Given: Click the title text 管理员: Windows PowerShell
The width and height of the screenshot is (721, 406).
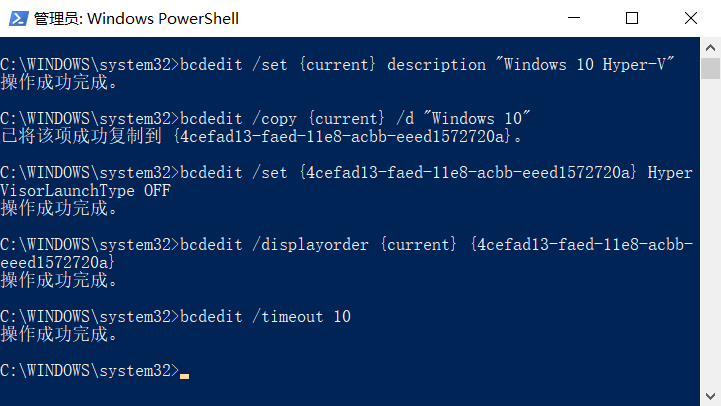Looking at the screenshot, I should 137,19.
